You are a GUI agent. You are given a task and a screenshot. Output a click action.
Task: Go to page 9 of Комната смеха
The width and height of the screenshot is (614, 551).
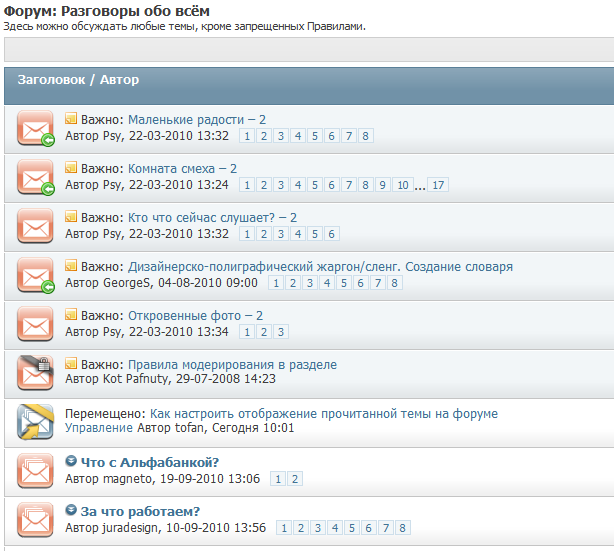(x=383, y=185)
